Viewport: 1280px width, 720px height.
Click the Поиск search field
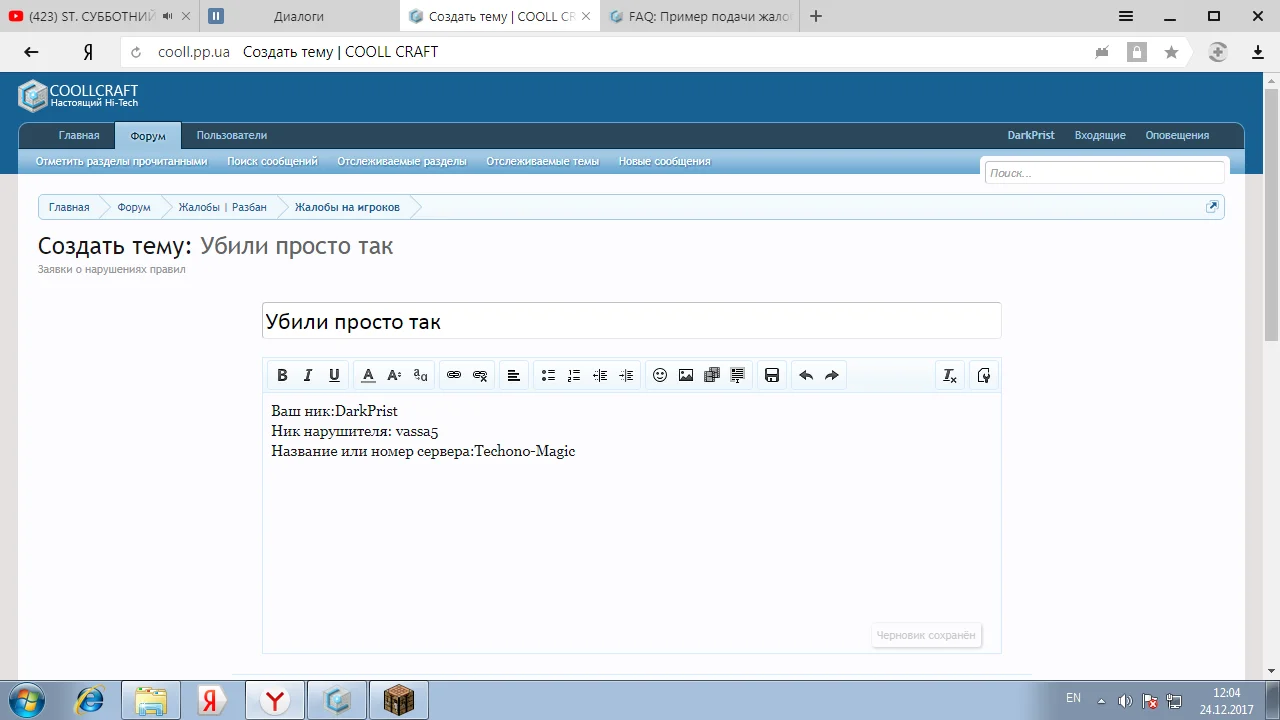1104,173
